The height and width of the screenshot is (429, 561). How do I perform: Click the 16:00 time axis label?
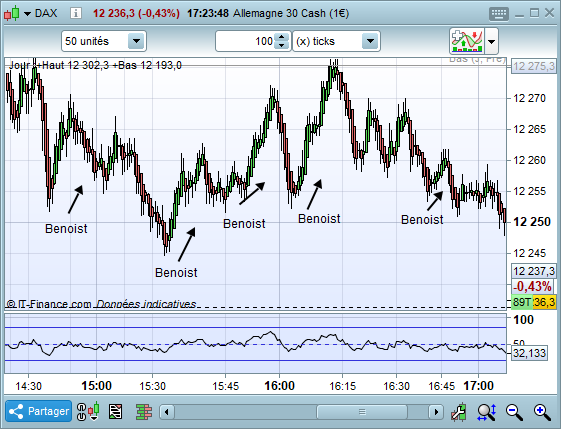point(279,386)
